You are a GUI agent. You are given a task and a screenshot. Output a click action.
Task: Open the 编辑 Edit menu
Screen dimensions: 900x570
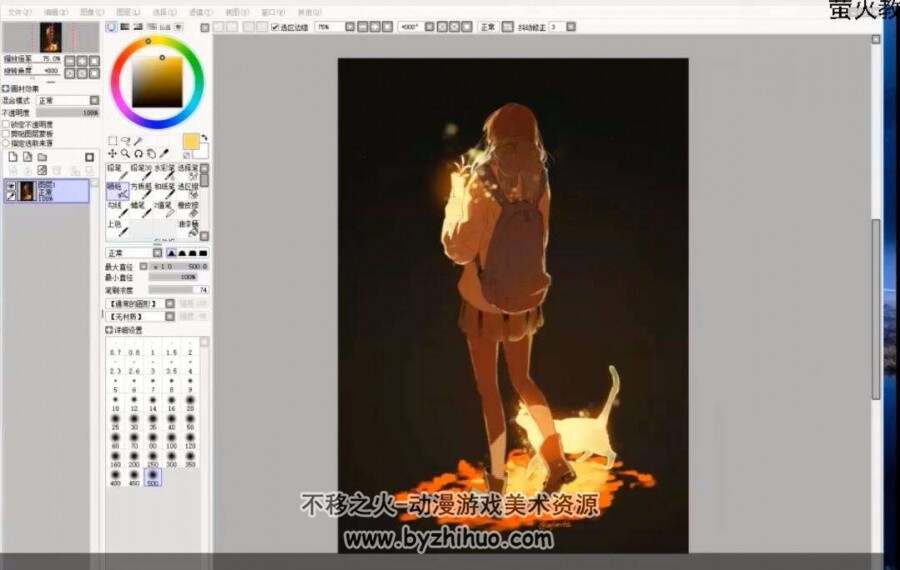pyautogui.click(x=56, y=12)
